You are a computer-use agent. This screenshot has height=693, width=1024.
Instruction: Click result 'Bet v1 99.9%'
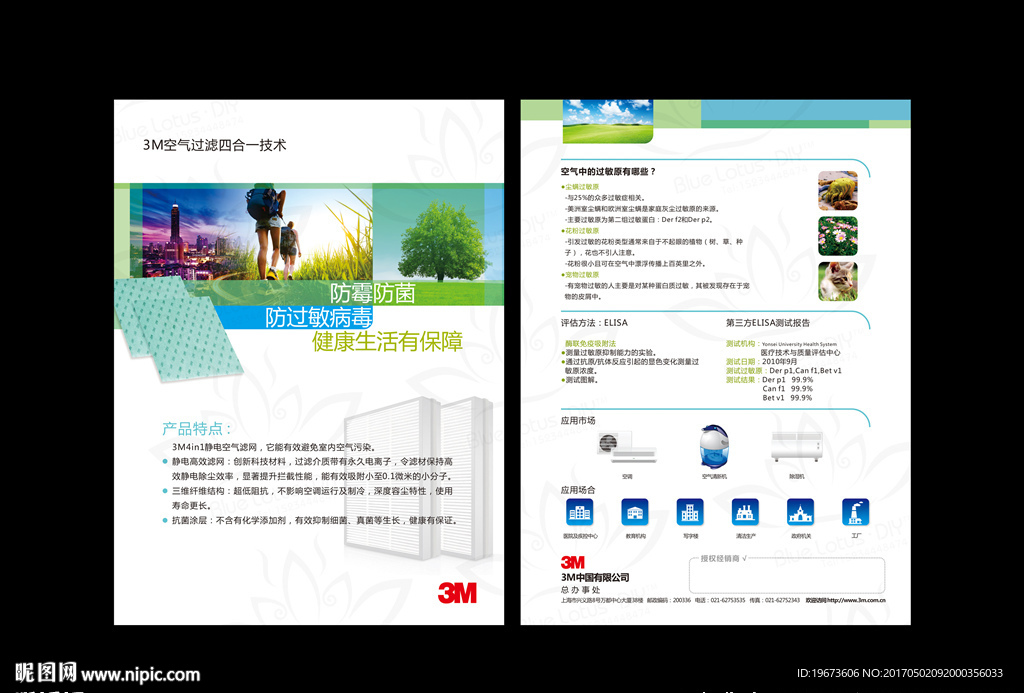[788, 398]
